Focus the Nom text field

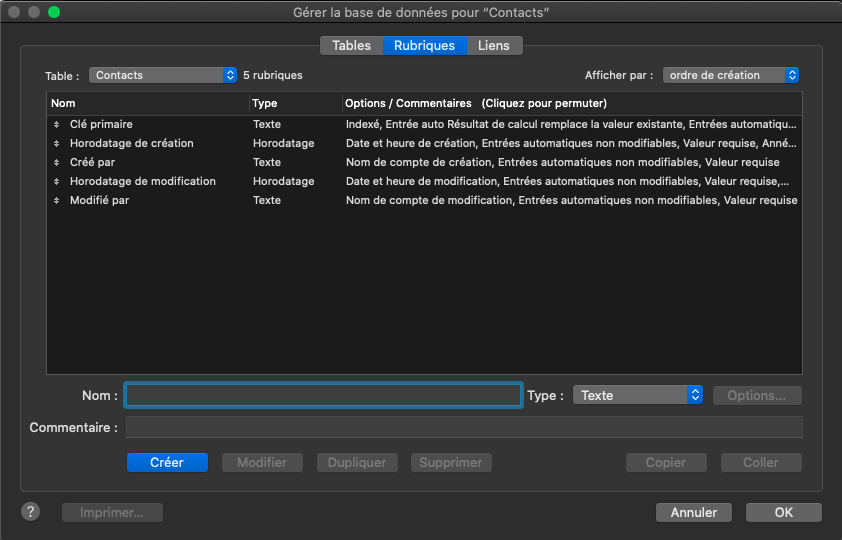pyautogui.click(x=323, y=395)
